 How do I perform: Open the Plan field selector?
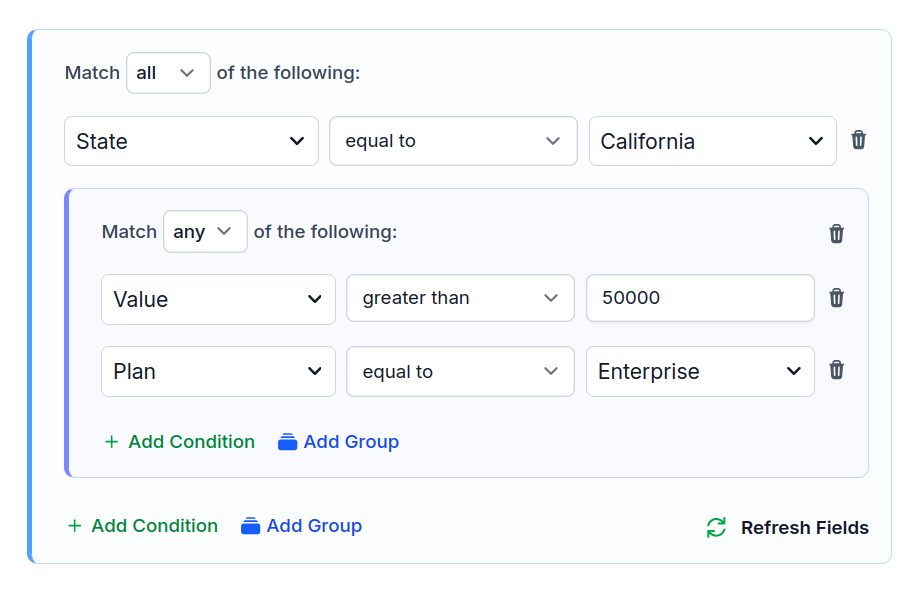pos(218,371)
